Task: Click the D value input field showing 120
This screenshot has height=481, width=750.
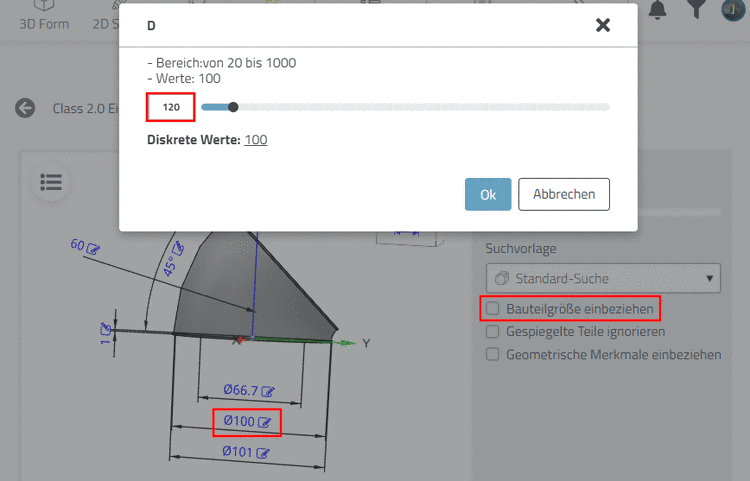Action: point(171,107)
